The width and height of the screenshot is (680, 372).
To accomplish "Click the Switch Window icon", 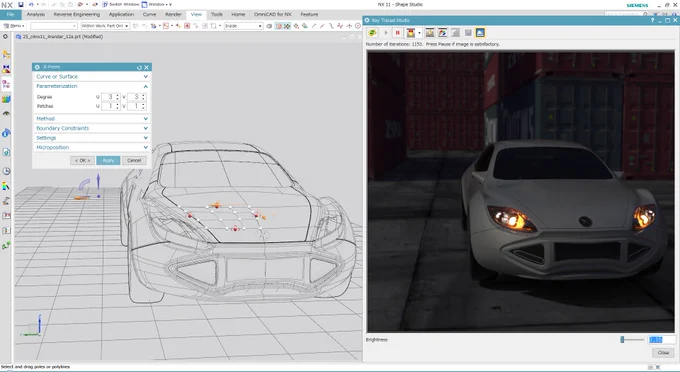I will (x=105, y=4).
